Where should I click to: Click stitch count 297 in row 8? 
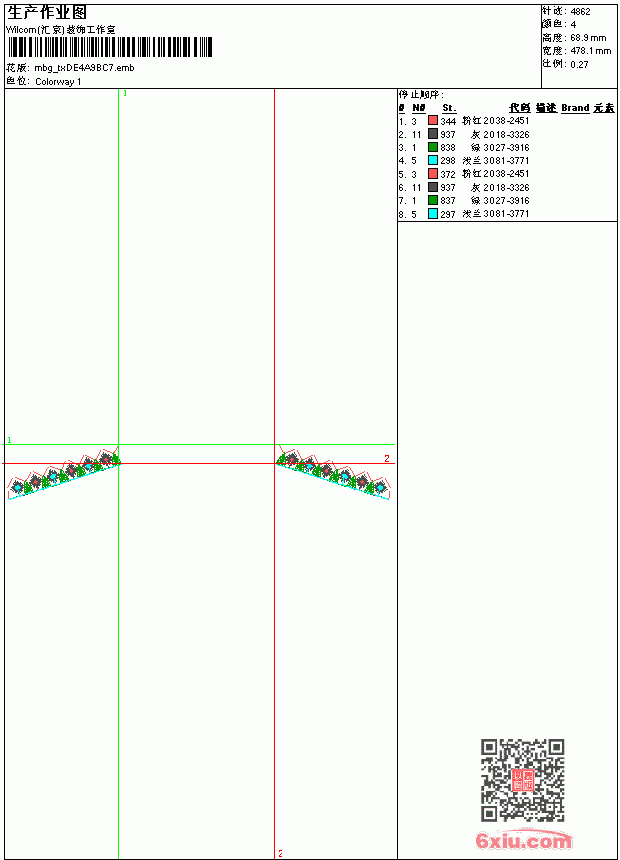coord(448,214)
